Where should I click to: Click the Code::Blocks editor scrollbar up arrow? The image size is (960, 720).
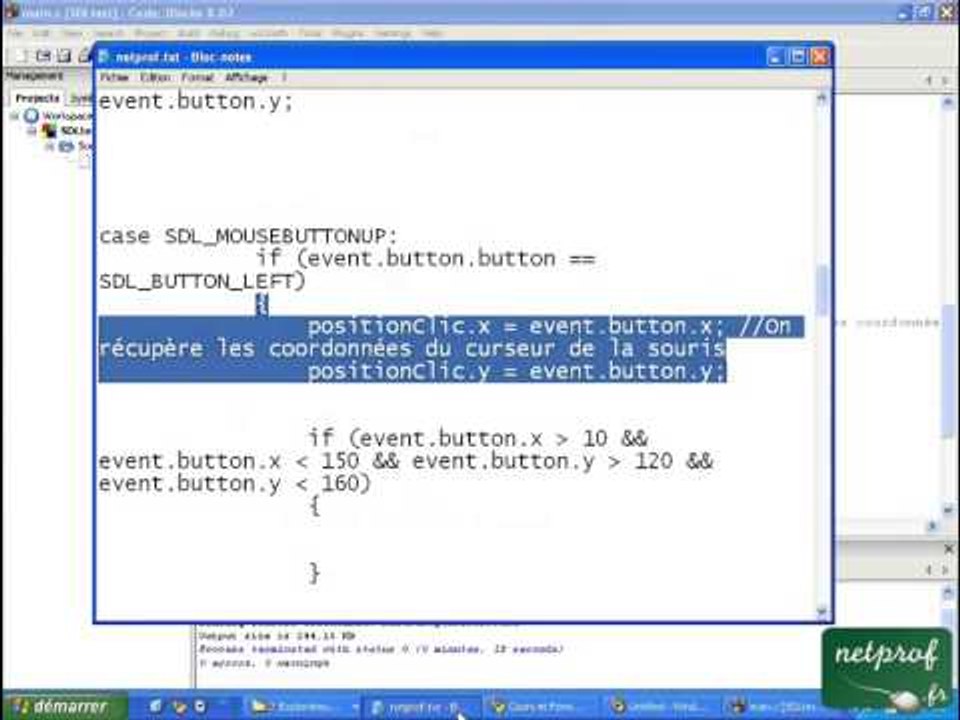click(948, 103)
